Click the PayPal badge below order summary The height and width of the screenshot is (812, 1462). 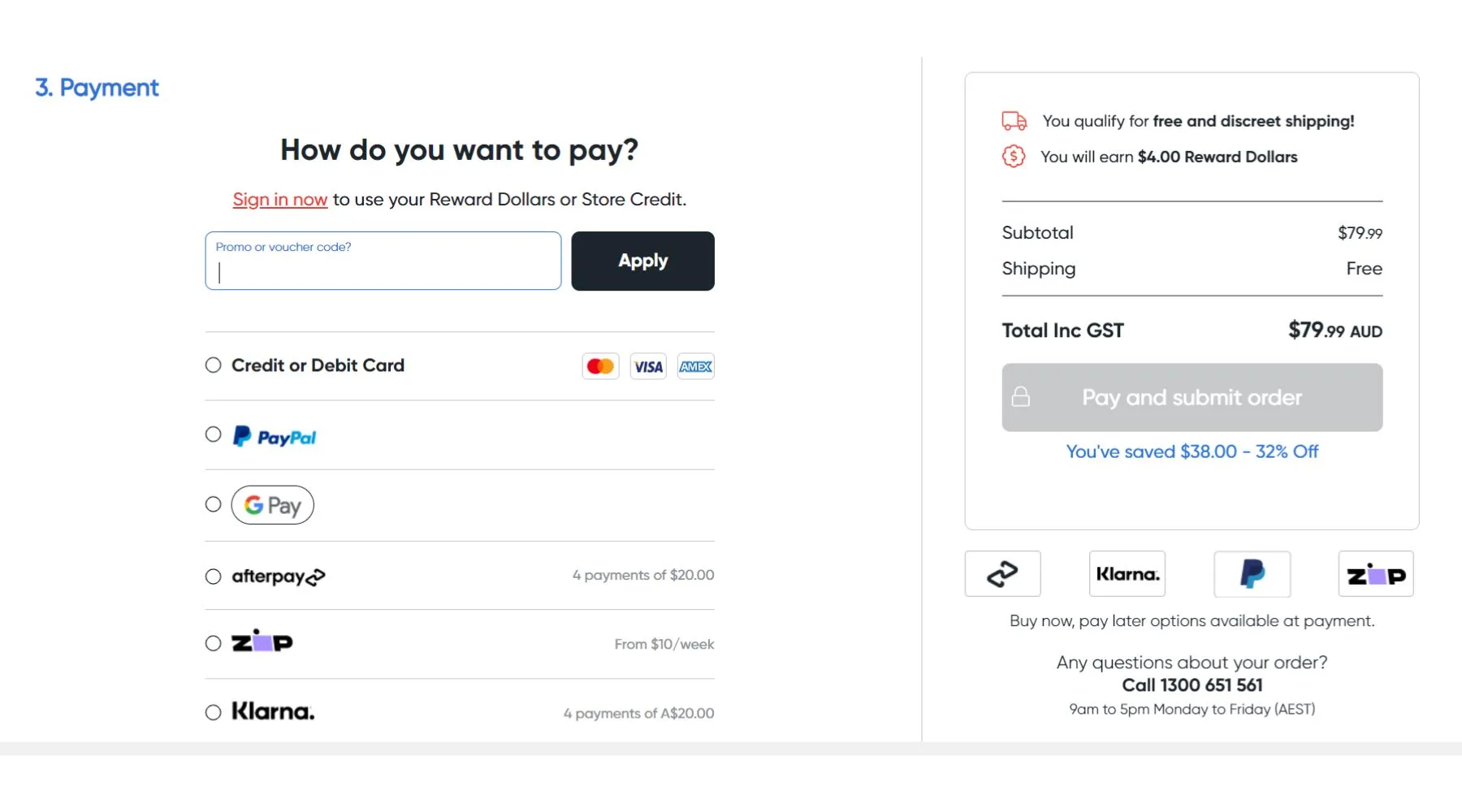point(1252,574)
